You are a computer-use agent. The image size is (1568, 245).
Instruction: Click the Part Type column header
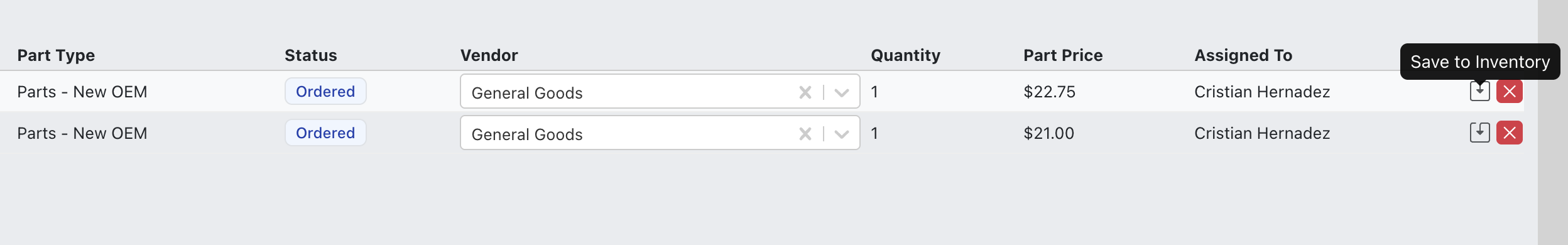pos(56,55)
